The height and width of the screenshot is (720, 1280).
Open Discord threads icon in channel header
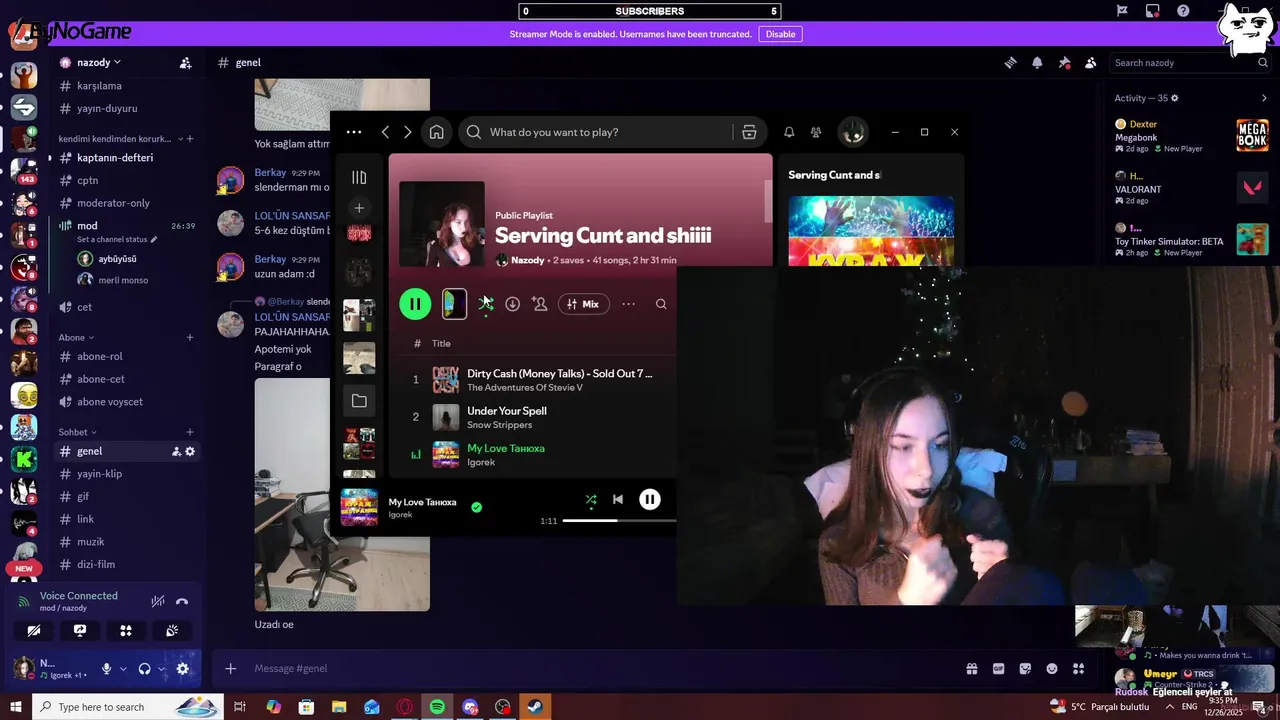(1010, 63)
